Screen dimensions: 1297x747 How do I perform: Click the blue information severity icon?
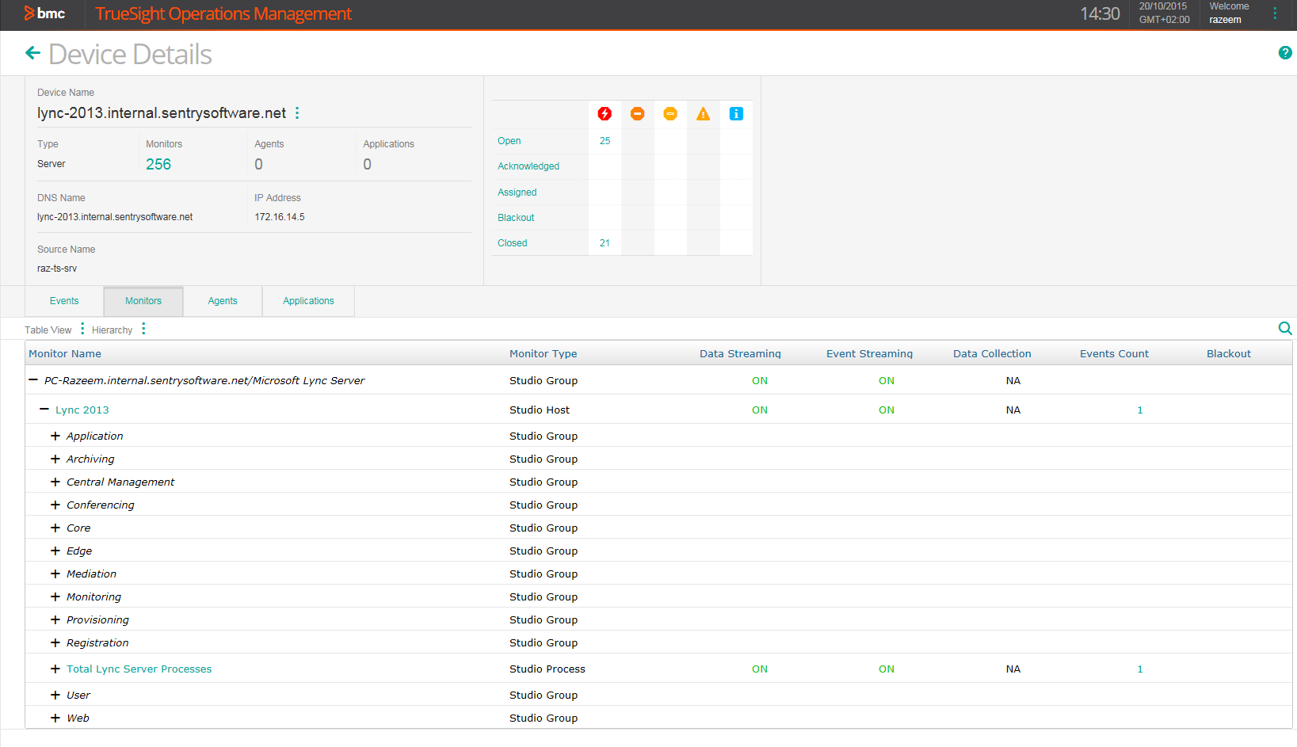tap(736, 114)
